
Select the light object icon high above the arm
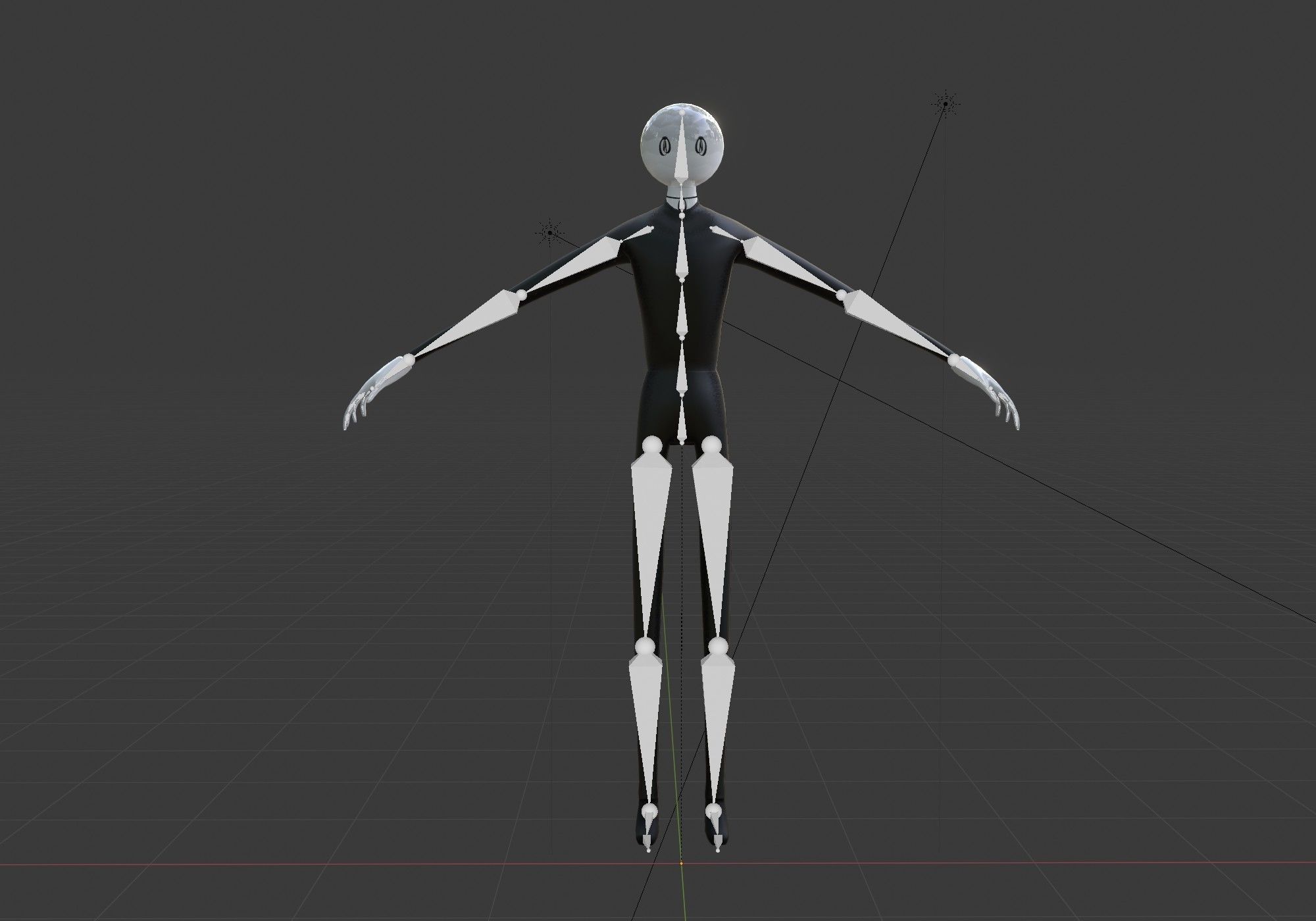946,103
